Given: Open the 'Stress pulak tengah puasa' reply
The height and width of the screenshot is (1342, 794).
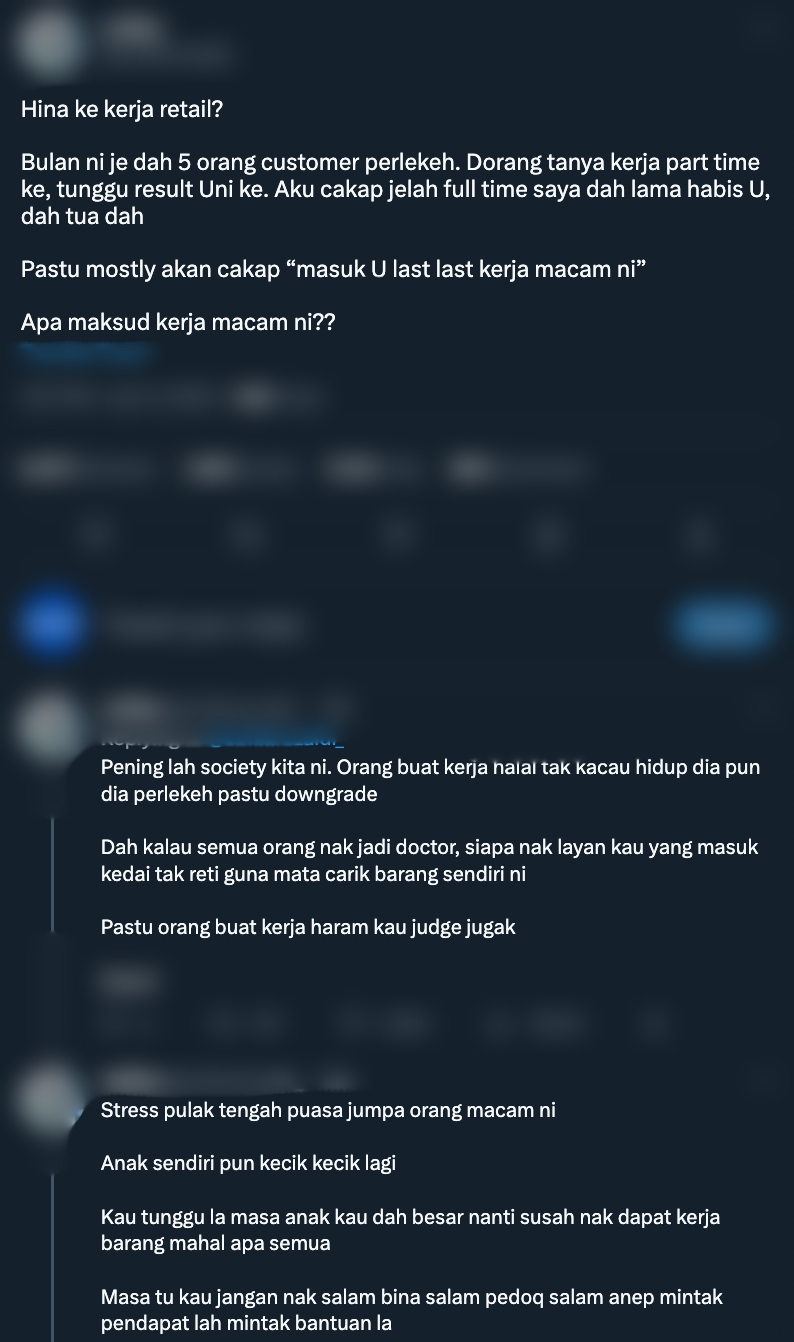Looking at the screenshot, I should (x=411, y=1216).
